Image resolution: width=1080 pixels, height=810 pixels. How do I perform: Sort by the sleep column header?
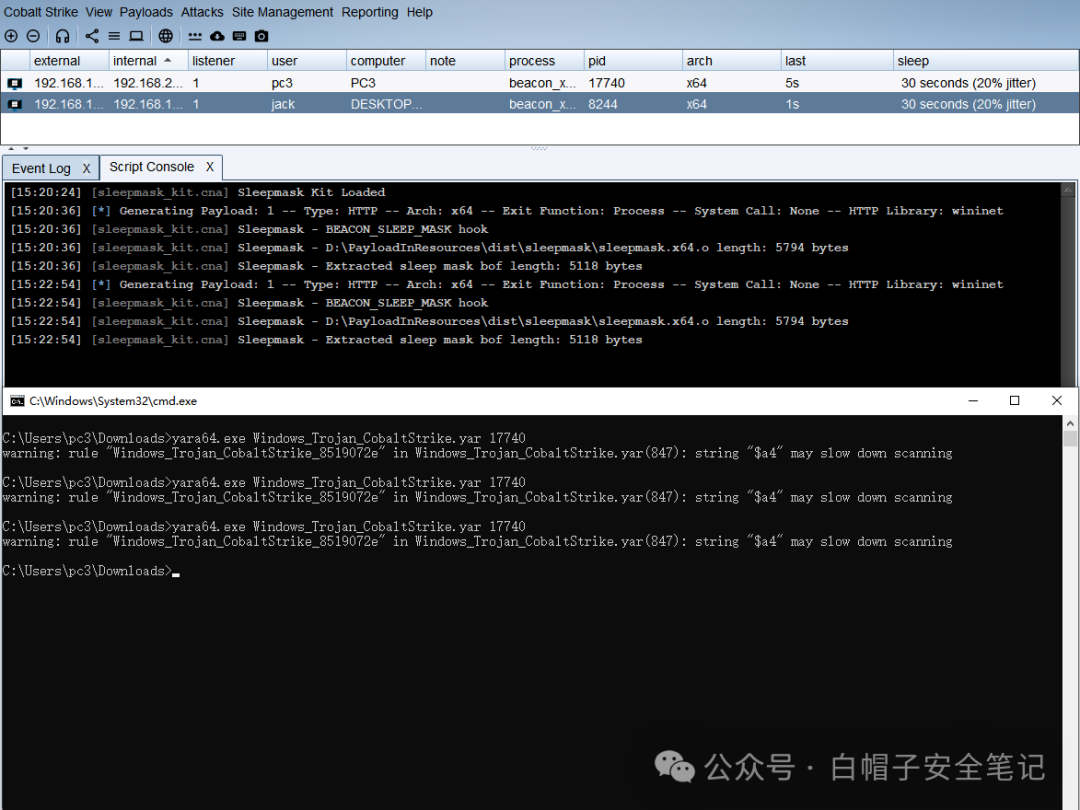(x=986, y=61)
